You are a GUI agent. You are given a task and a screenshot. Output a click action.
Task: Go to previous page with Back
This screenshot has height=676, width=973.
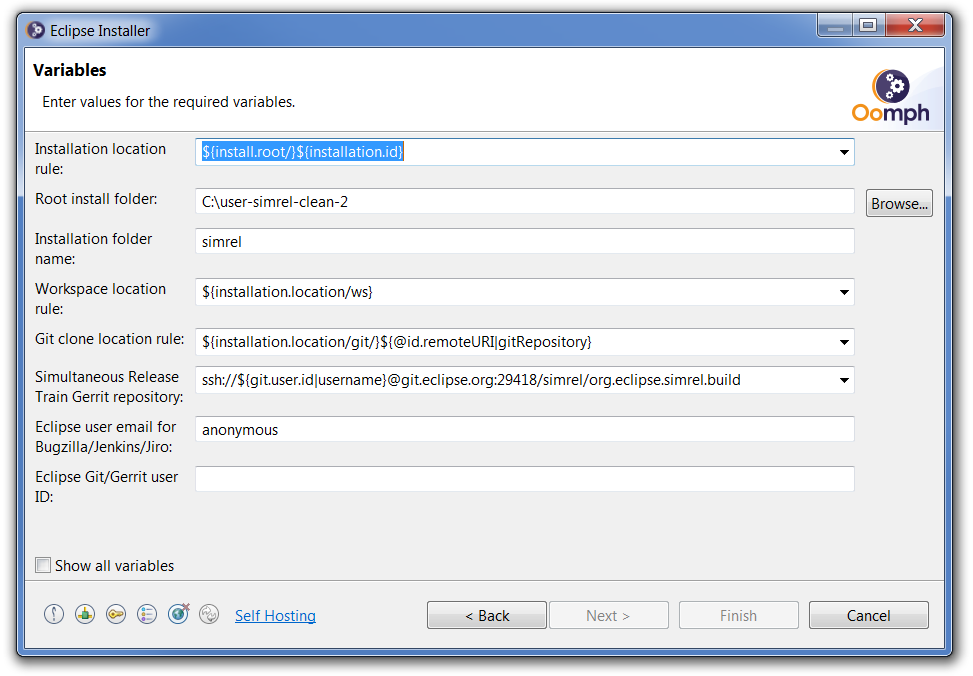coord(486,615)
